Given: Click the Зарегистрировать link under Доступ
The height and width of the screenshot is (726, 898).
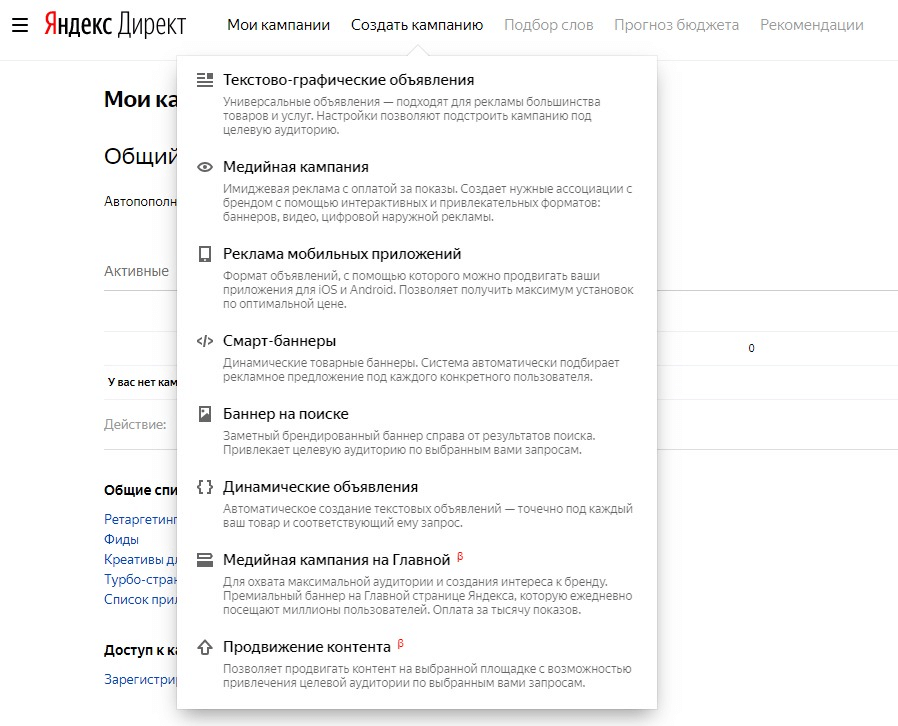Looking at the screenshot, I should point(140,680).
